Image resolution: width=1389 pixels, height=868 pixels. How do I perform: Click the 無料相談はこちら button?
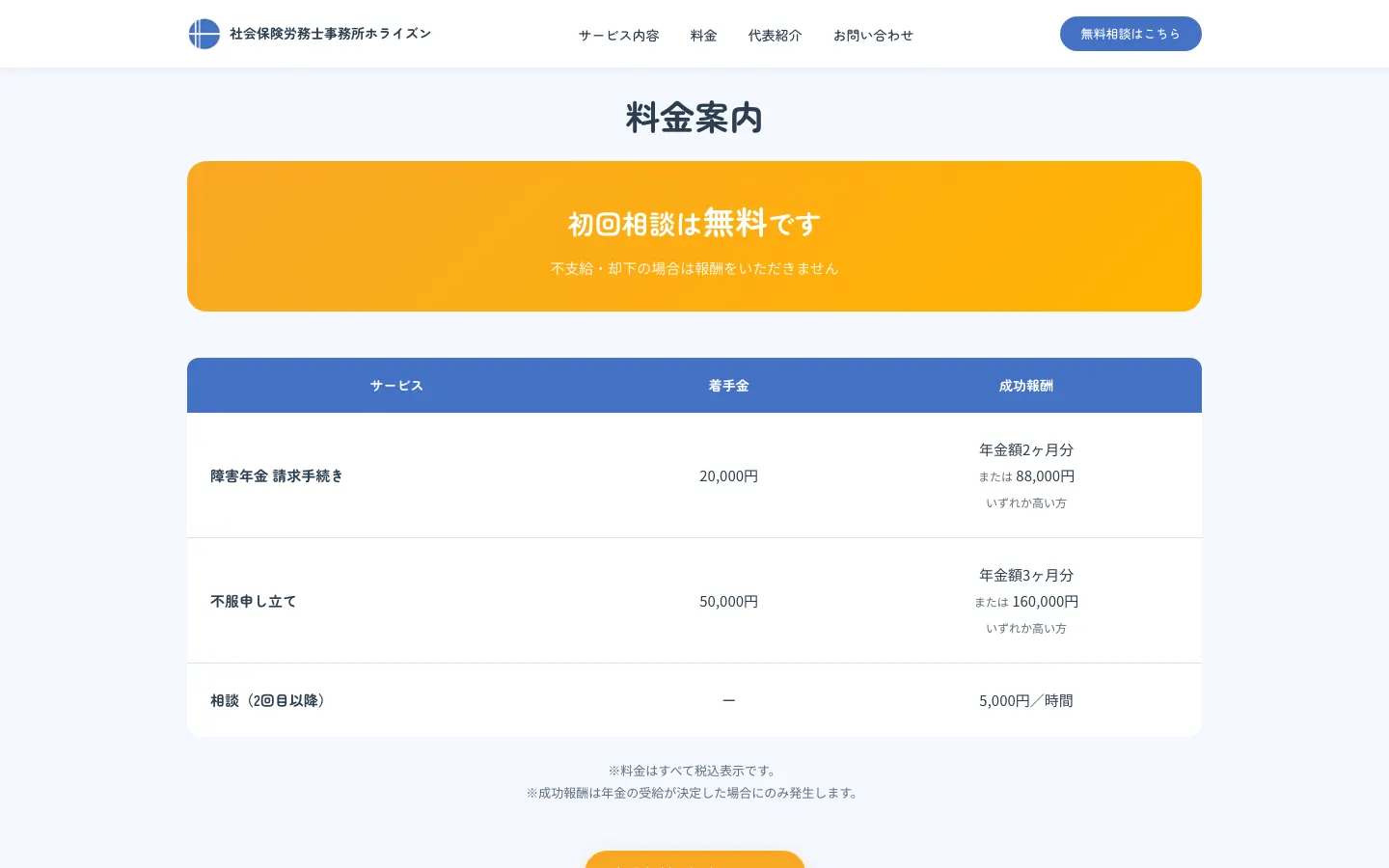coord(1130,34)
